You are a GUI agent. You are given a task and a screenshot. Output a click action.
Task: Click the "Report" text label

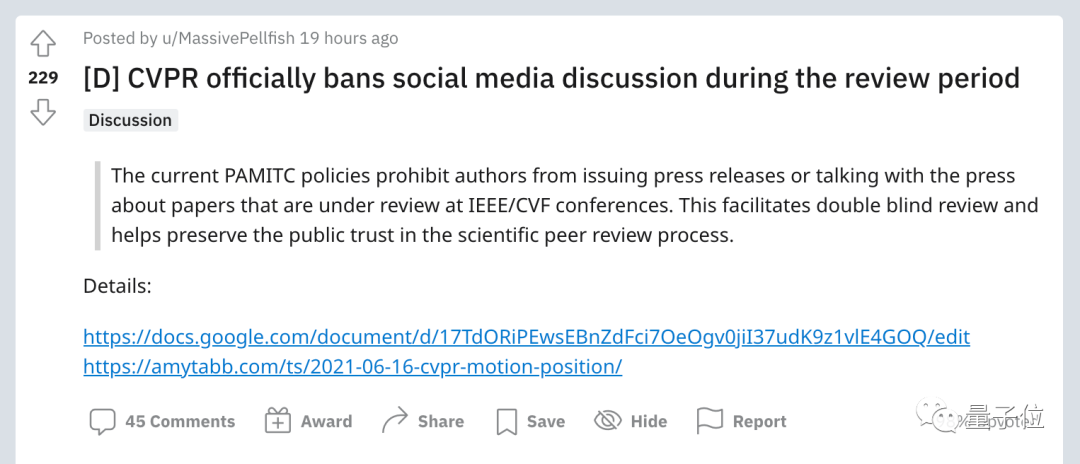[x=759, y=421]
